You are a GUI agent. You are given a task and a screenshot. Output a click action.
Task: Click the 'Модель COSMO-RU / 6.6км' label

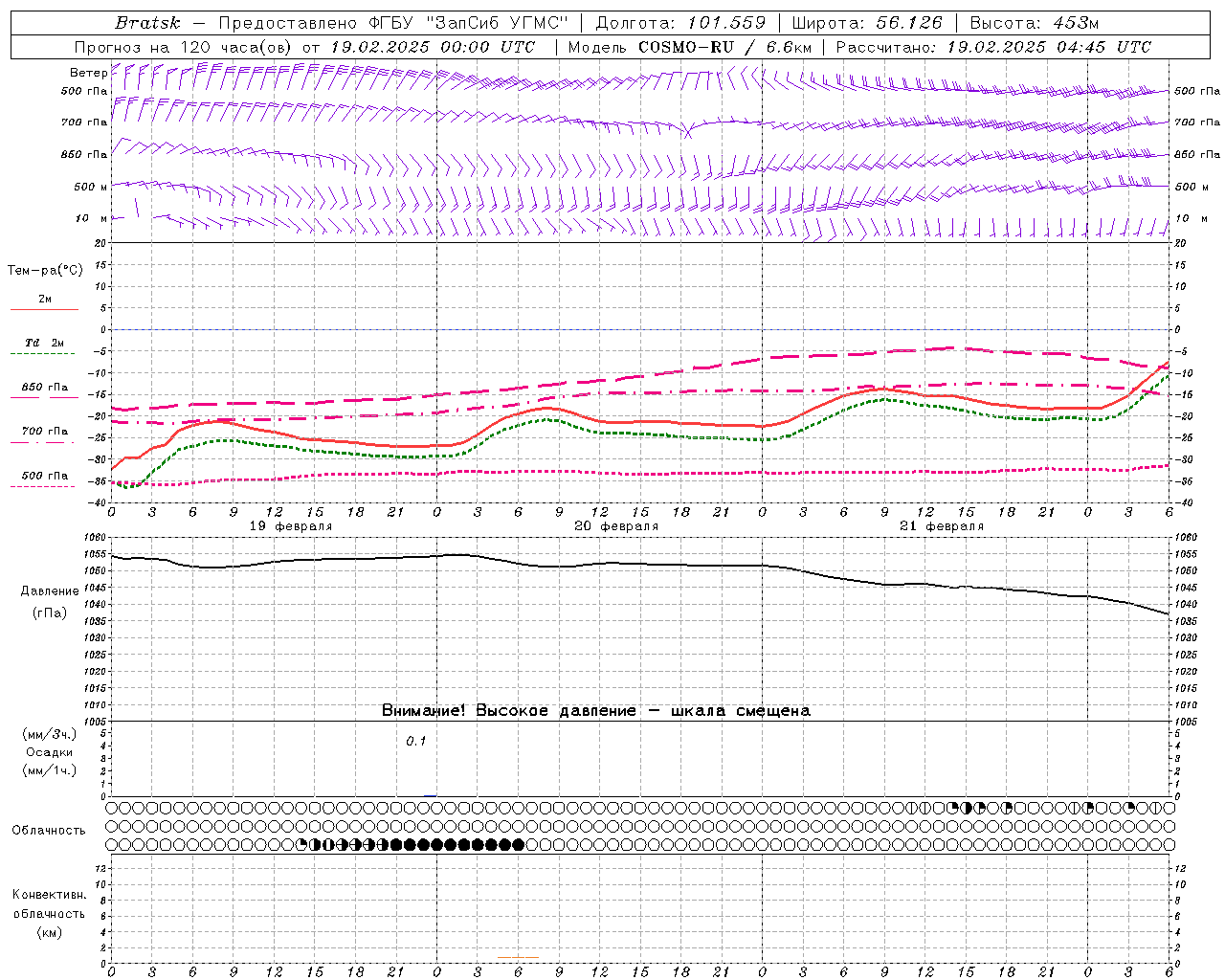(690, 47)
